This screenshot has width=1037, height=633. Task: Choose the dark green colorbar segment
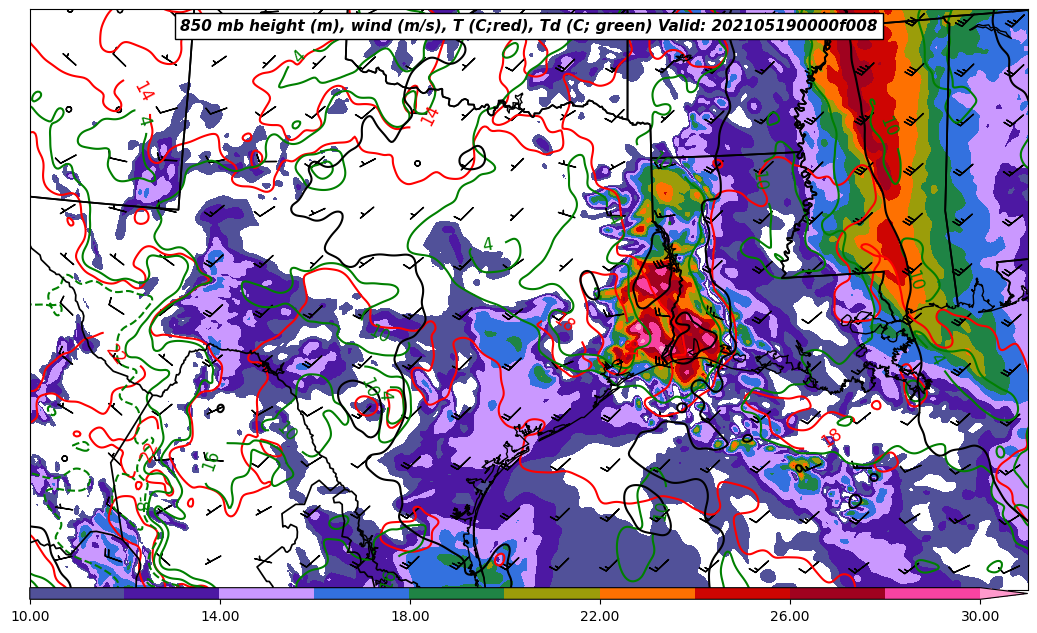click(456, 593)
